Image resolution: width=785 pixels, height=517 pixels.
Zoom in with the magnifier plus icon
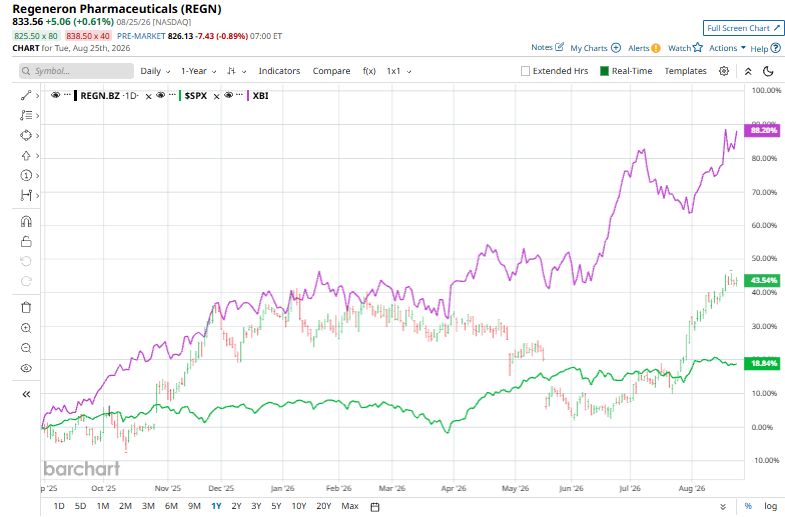click(x=26, y=328)
